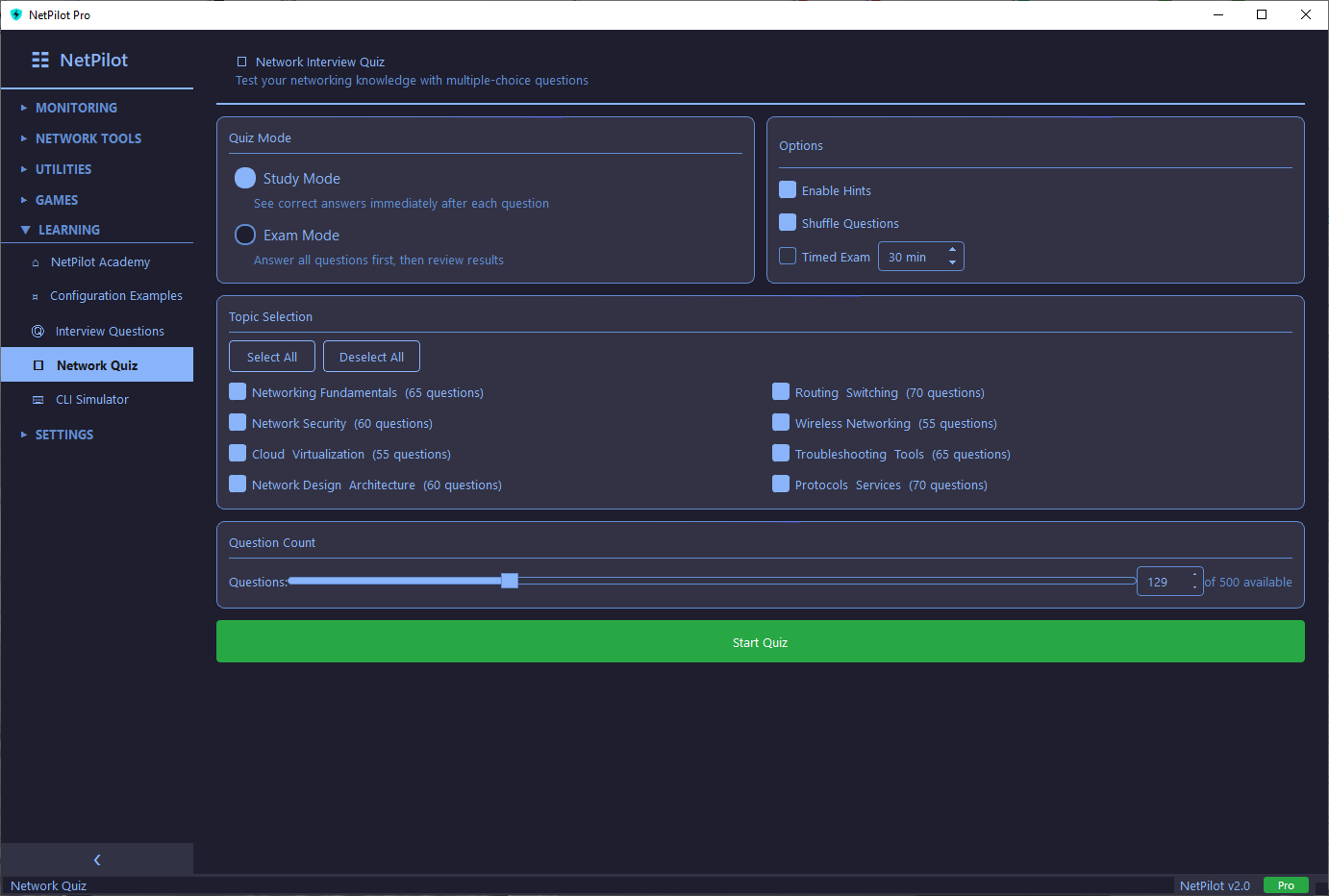Click the Configuration Examples sidebar icon

tap(36, 297)
